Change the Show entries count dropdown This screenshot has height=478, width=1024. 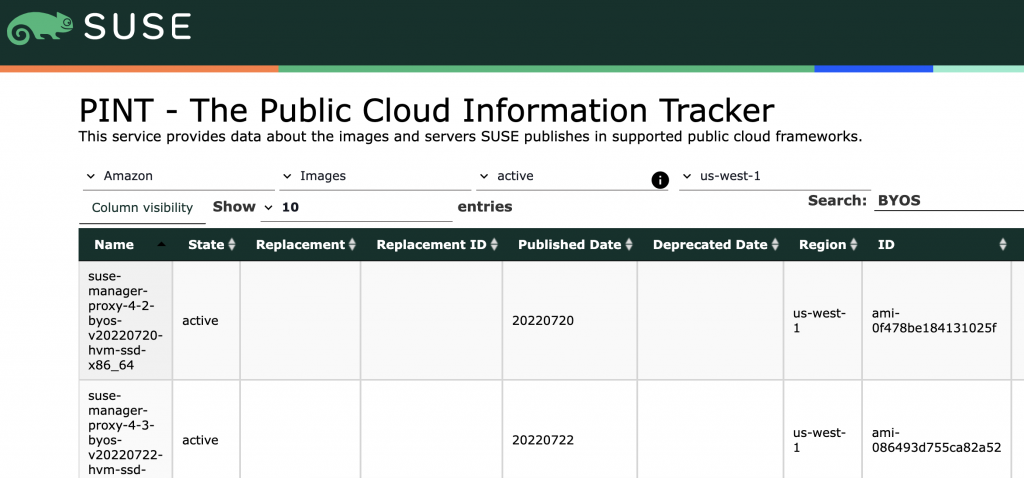356,207
